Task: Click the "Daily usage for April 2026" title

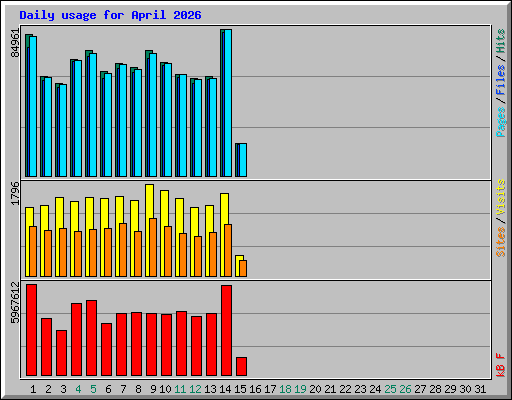Action: [110, 15]
